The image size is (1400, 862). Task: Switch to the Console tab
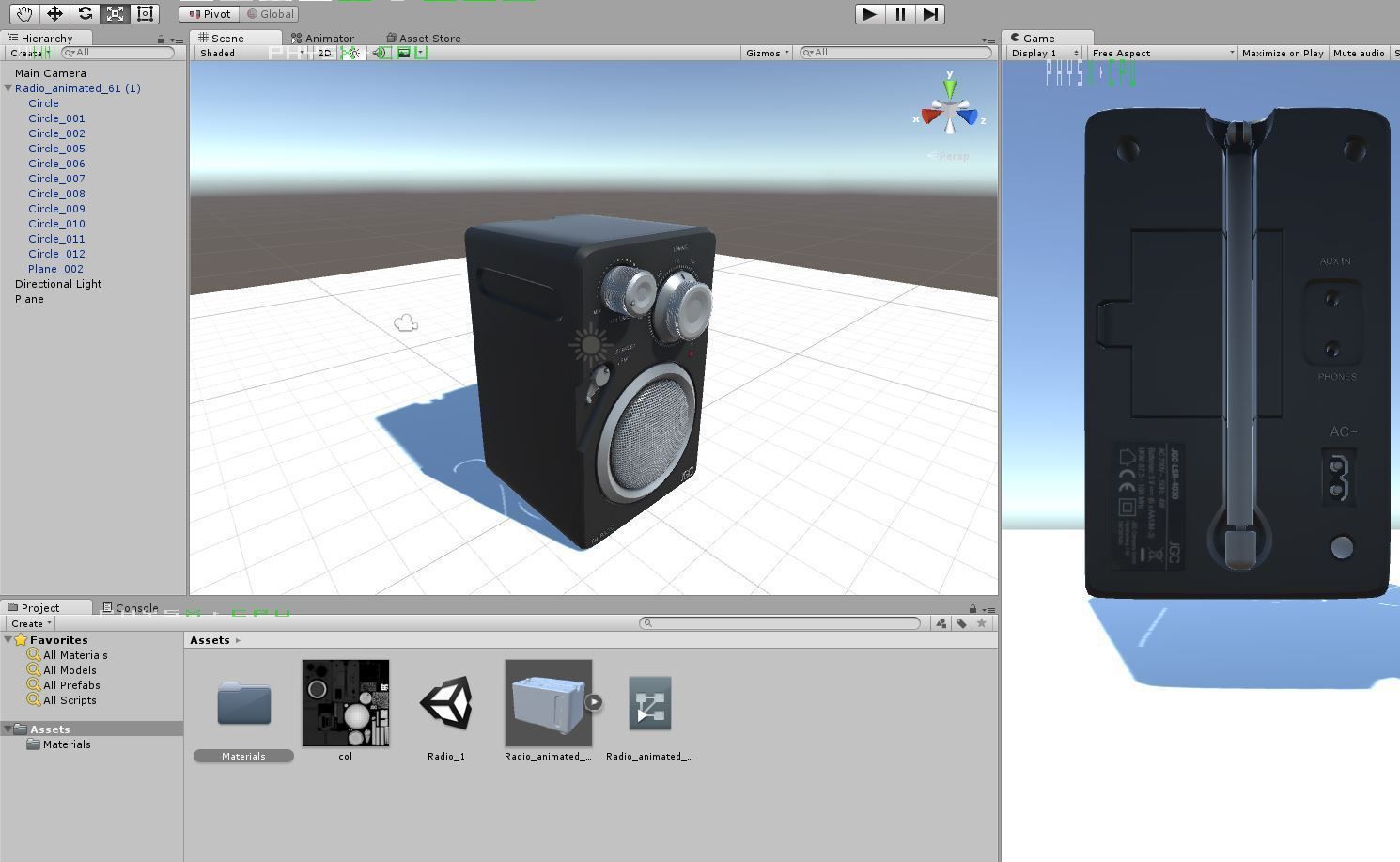[136, 607]
